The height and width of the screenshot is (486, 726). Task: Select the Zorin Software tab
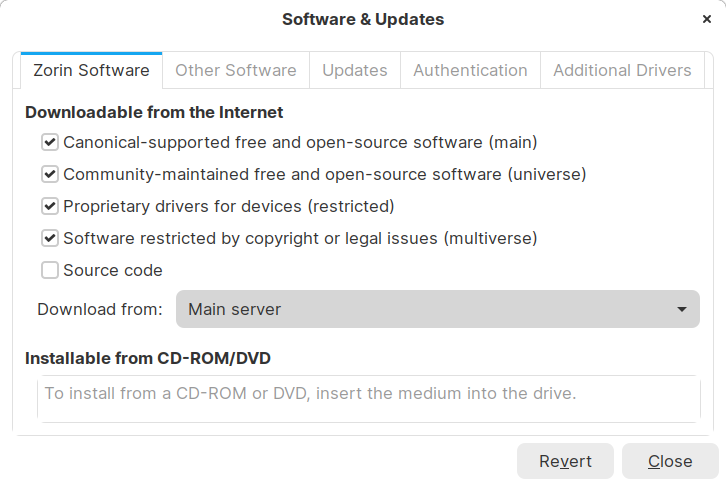pyautogui.click(x=91, y=71)
